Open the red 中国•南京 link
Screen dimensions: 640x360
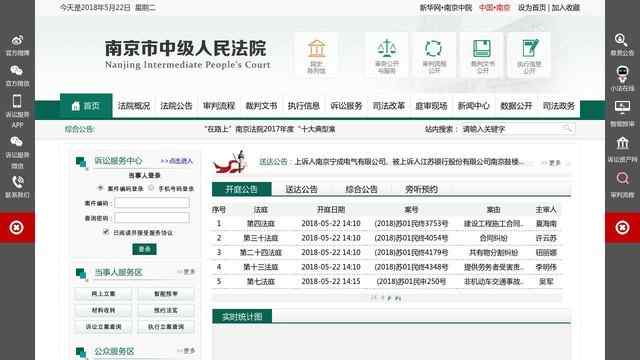[x=495, y=8]
